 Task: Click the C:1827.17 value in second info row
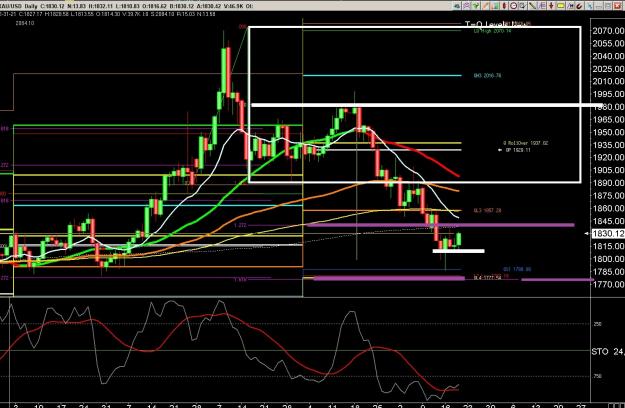point(31,14)
